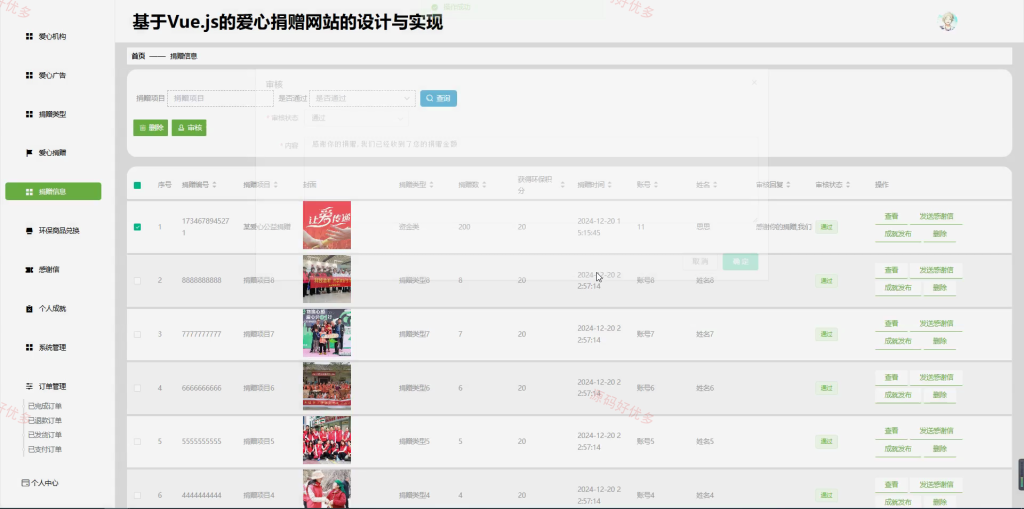
Task: Toggle the select-all checkbox in table header
Action: (137, 186)
